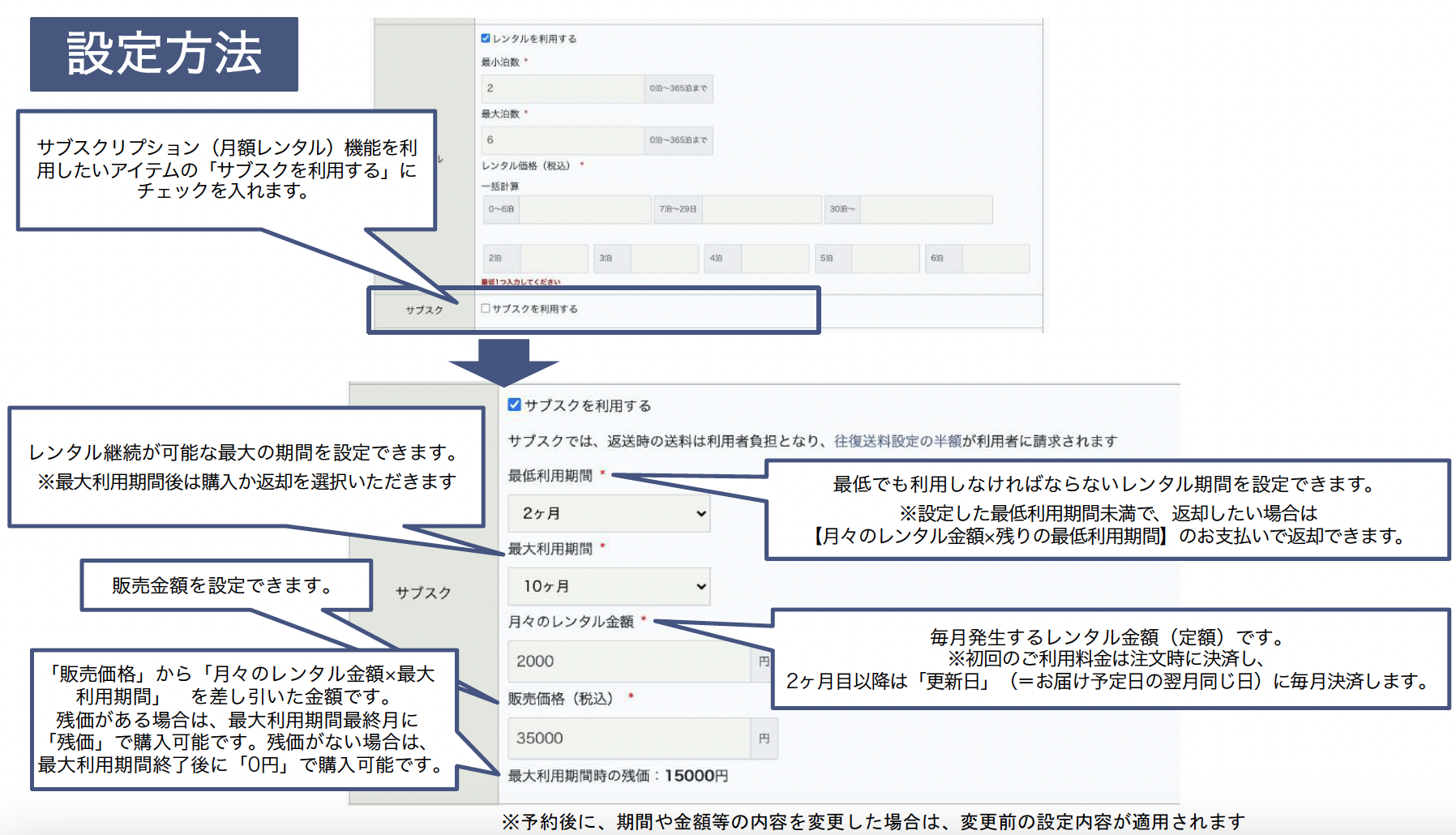
Task: Select the 月々のレンタル金額 field with 2000
Action: point(629,662)
